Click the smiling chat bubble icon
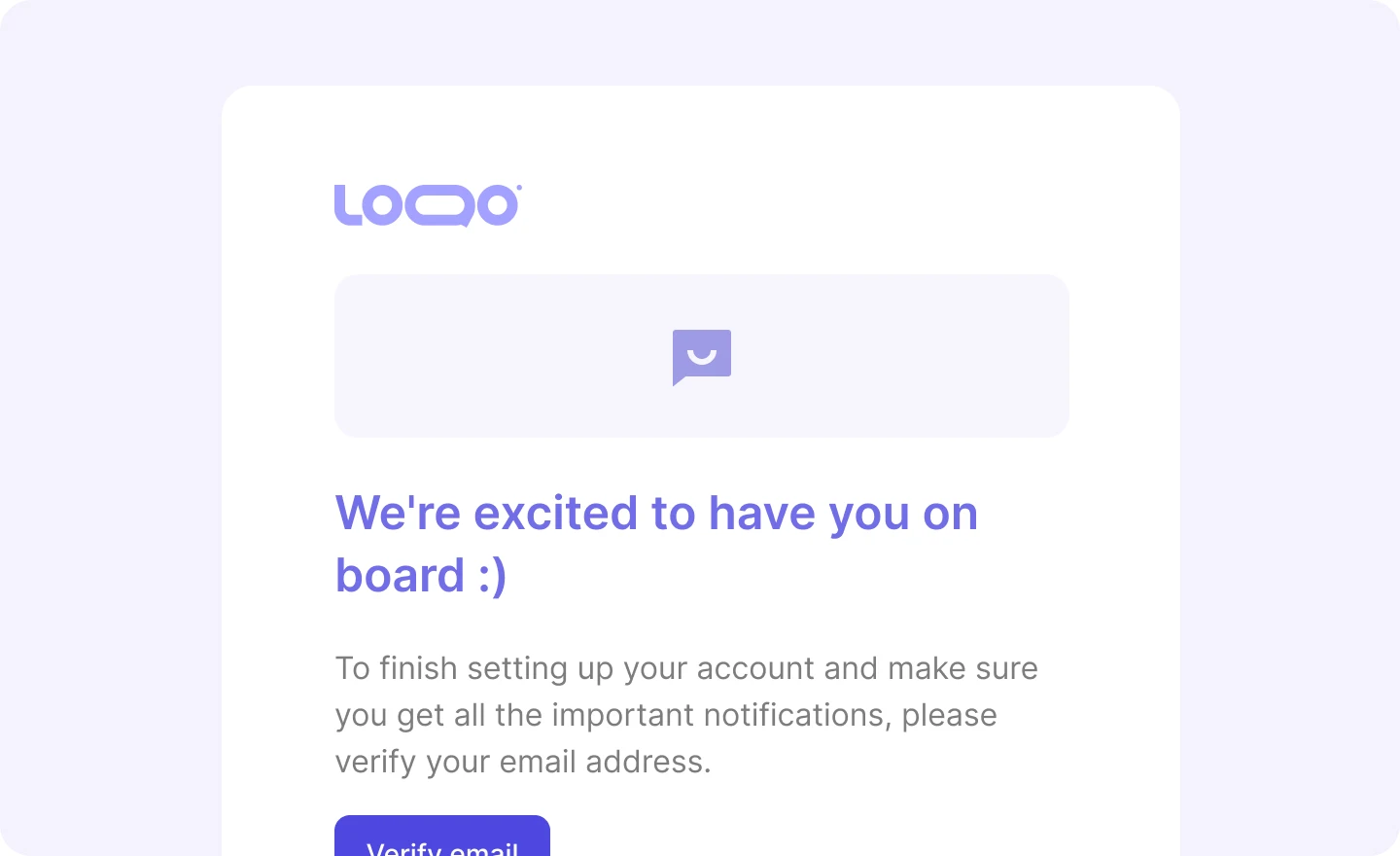This screenshot has width=1400, height=856. point(702,357)
